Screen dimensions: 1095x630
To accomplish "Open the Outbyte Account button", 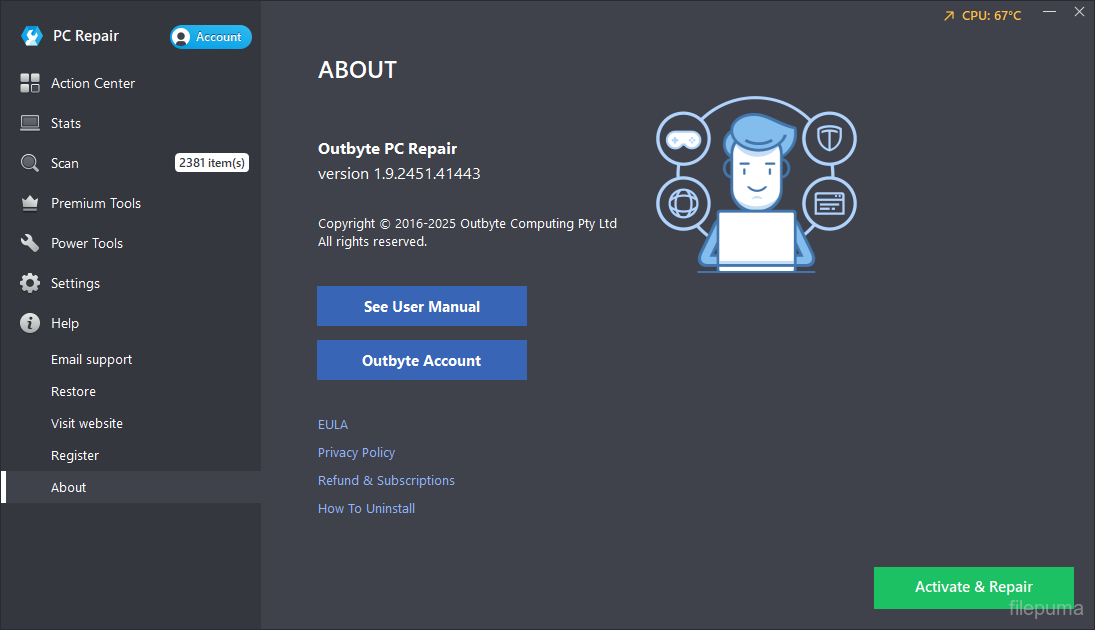I will coord(421,361).
